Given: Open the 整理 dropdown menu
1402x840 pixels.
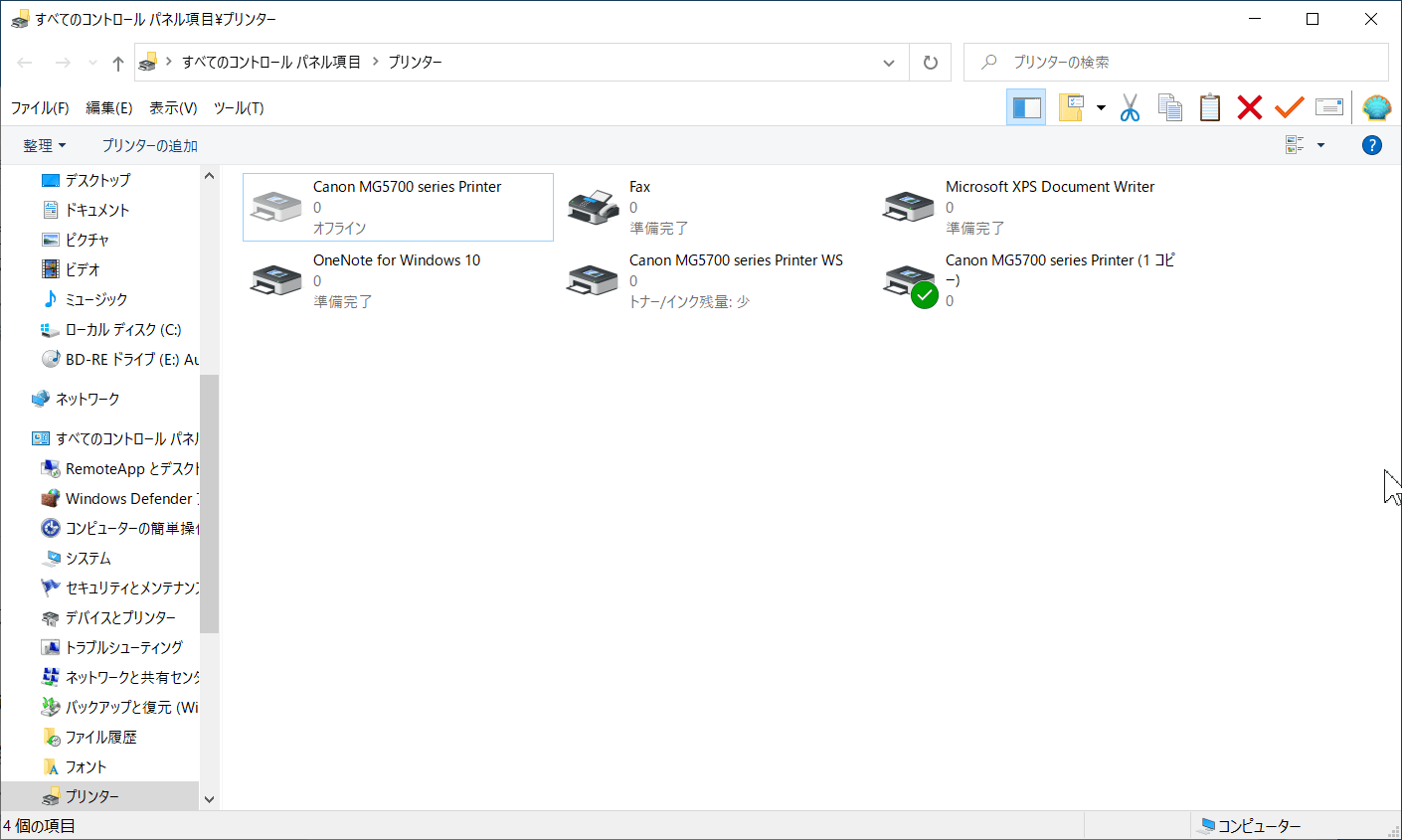Looking at the screenshot, I should (45, 145).
